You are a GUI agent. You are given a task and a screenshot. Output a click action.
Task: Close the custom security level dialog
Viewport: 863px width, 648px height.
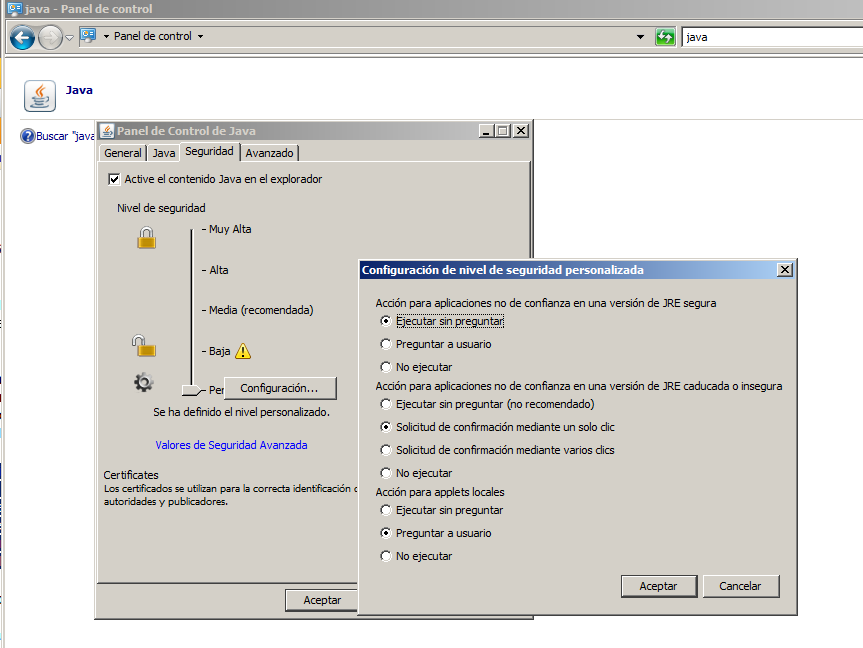(x=785, y=270)
